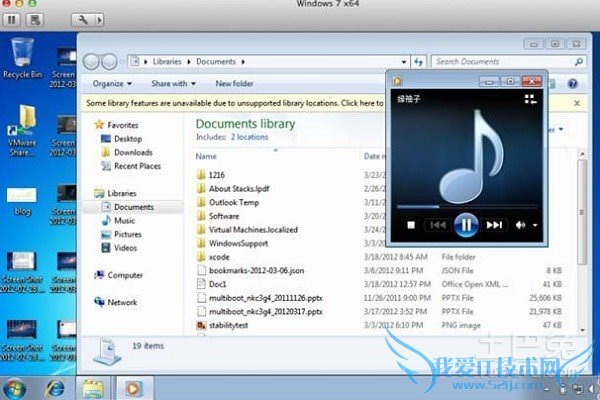Select Libraries in navigation pane
Image resolution: width=600 pixels, height=400 pixels.
[x=116, y=193]
